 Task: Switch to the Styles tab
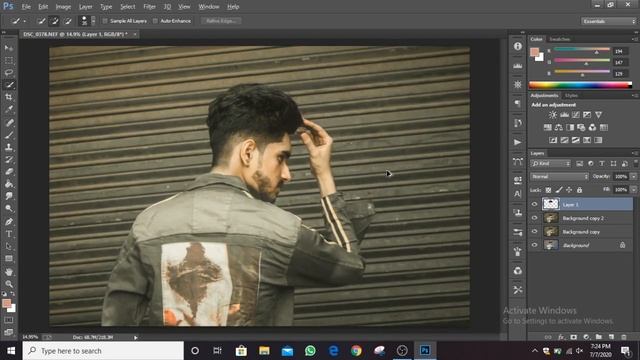571,96
